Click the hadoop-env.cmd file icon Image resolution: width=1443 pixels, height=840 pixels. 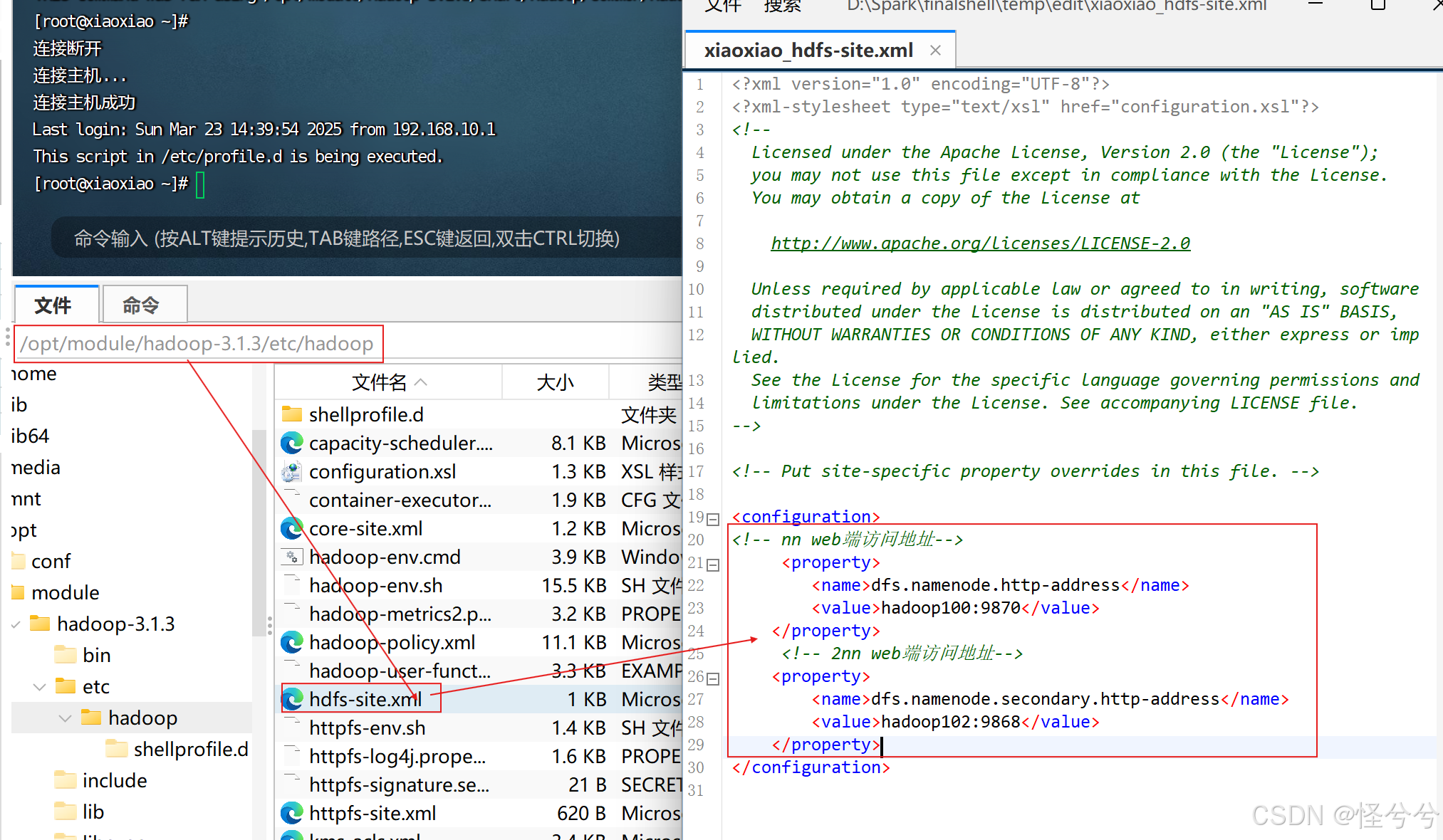292,557
